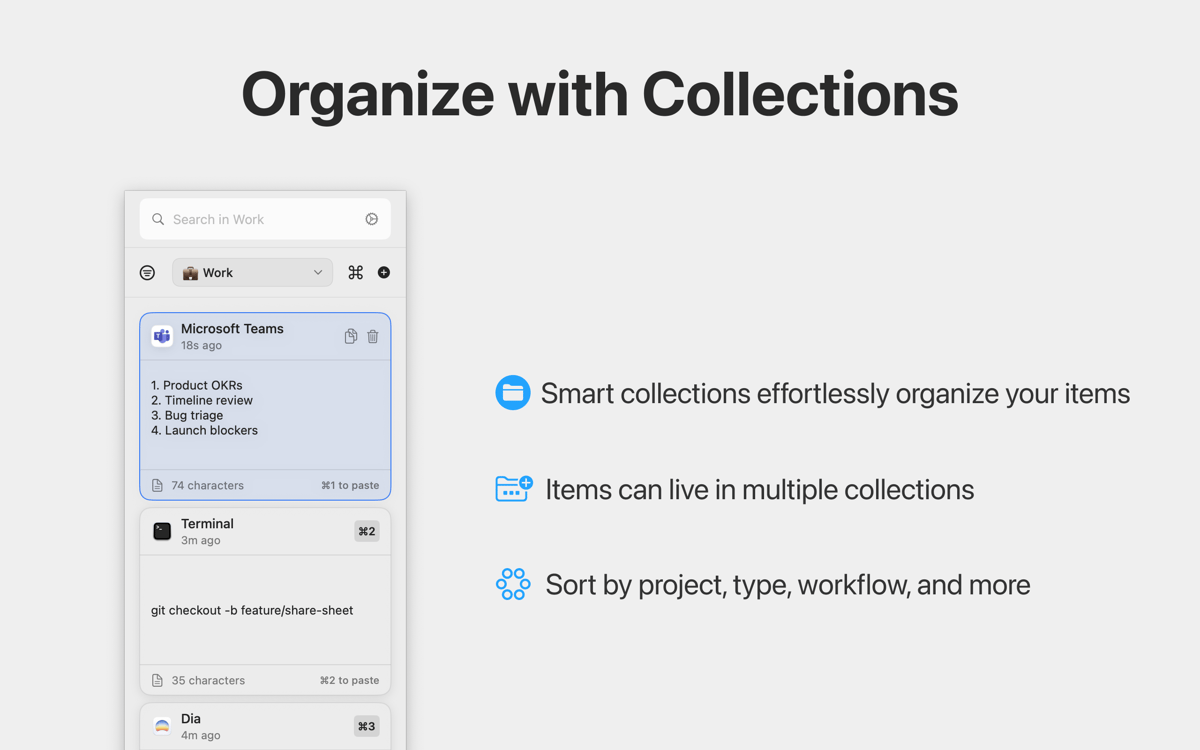Click the magnifying glass search icon
1200x750 pixels.
click(158, 219)
